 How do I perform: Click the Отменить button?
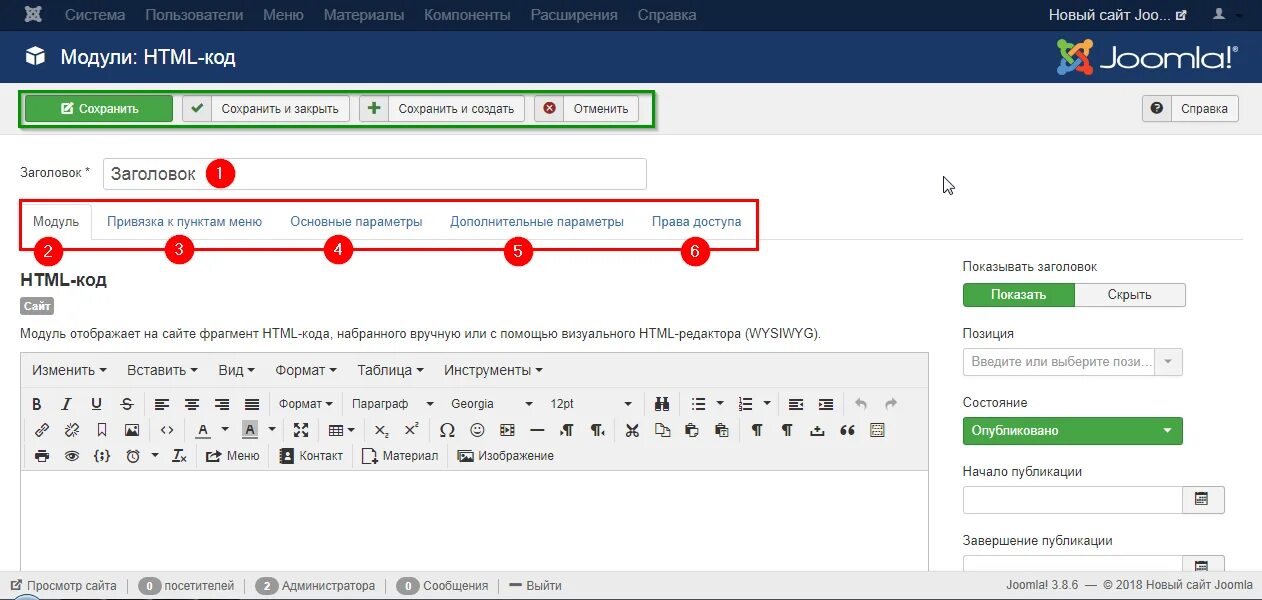point(586,109)
